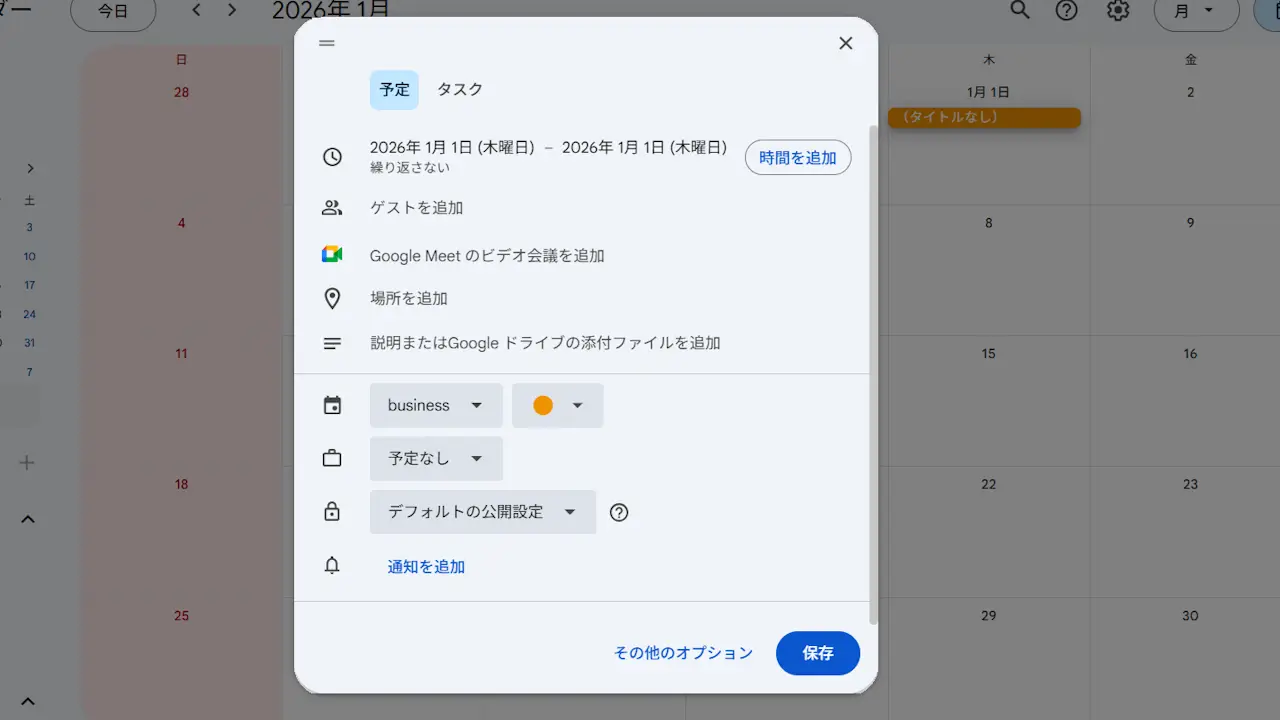Open the settings gear icon
1280x720 pixels.
click(x=1118, y=10)
